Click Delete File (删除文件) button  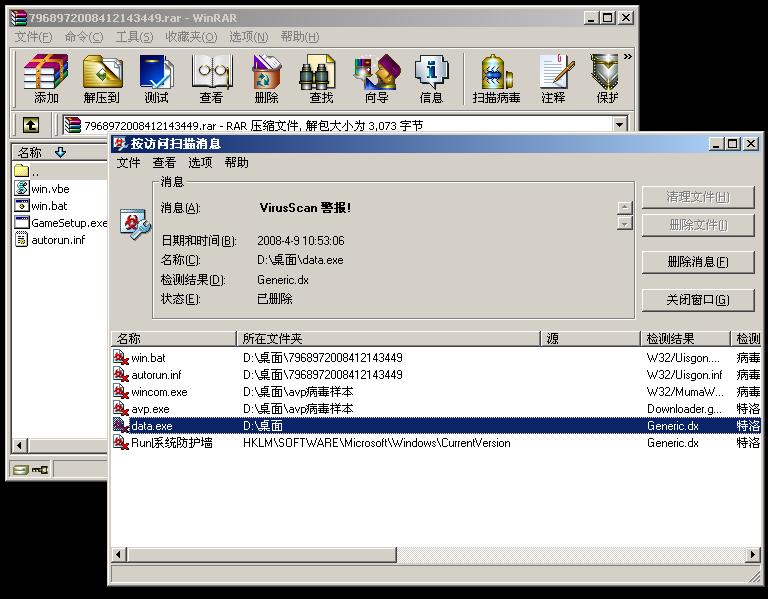coord(697,225)
